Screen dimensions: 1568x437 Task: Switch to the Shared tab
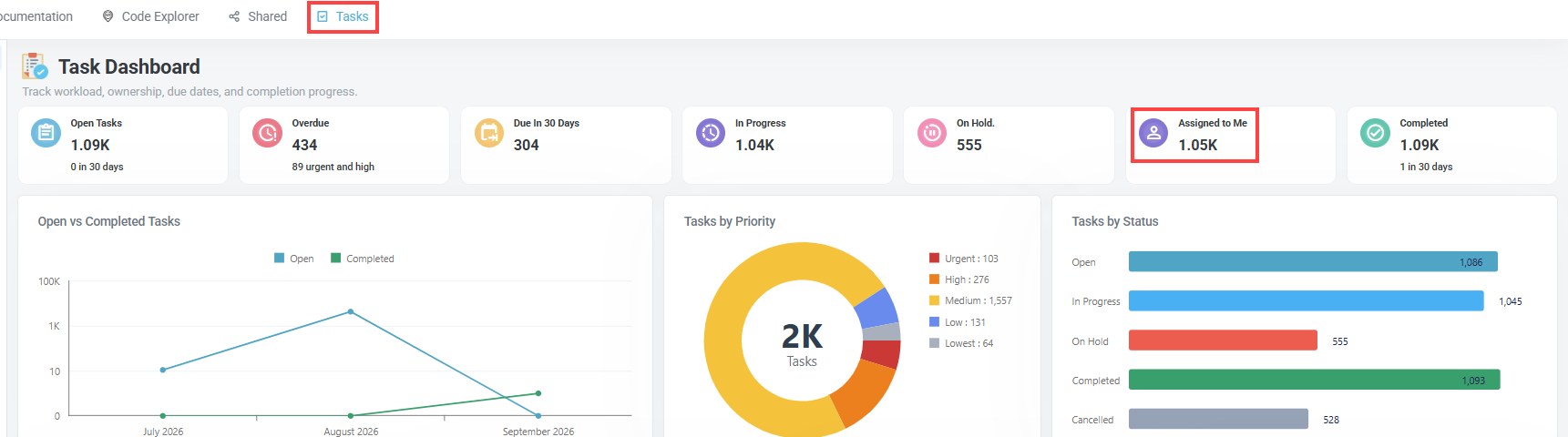[258, 16]
